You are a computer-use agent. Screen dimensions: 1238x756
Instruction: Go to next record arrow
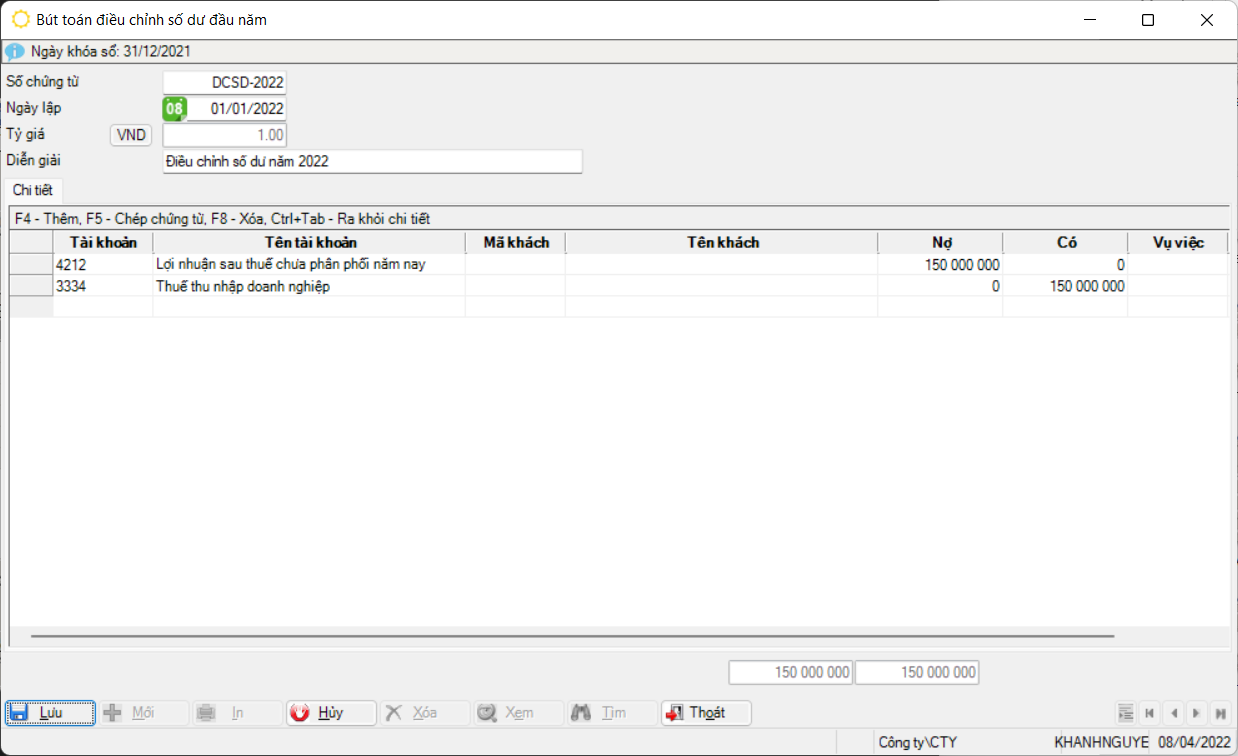(x=1196, y=713)
